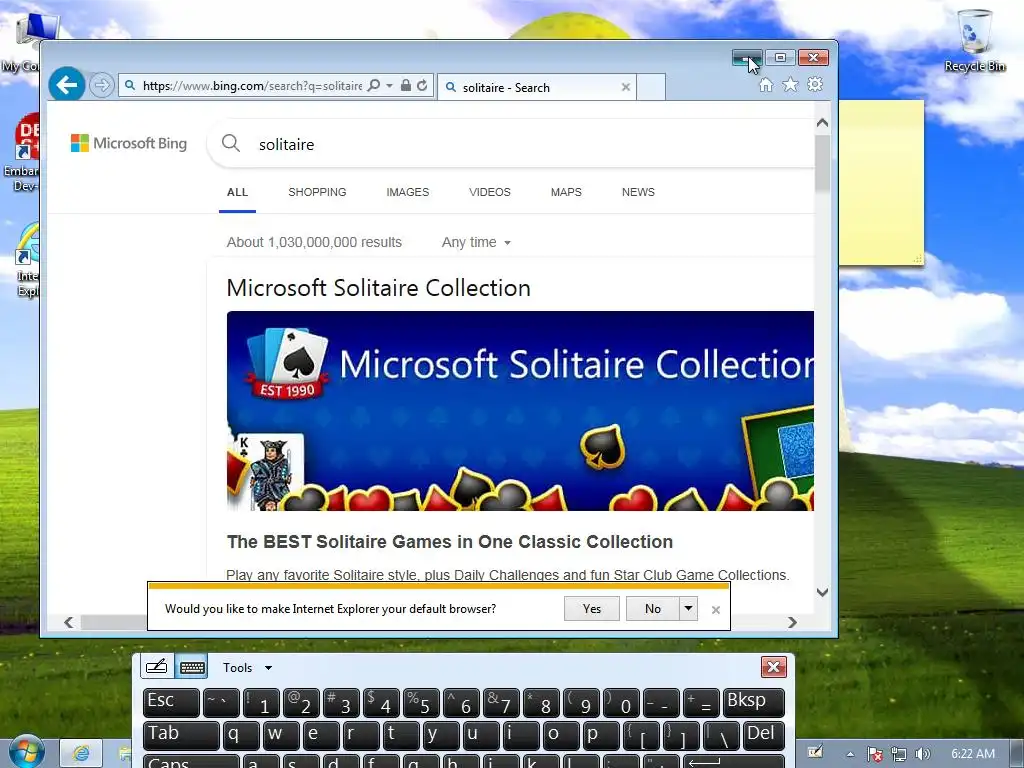Click Yes to make IE default browser
The width and height of the screenshot is (1024, 768).
click(592, 609)
